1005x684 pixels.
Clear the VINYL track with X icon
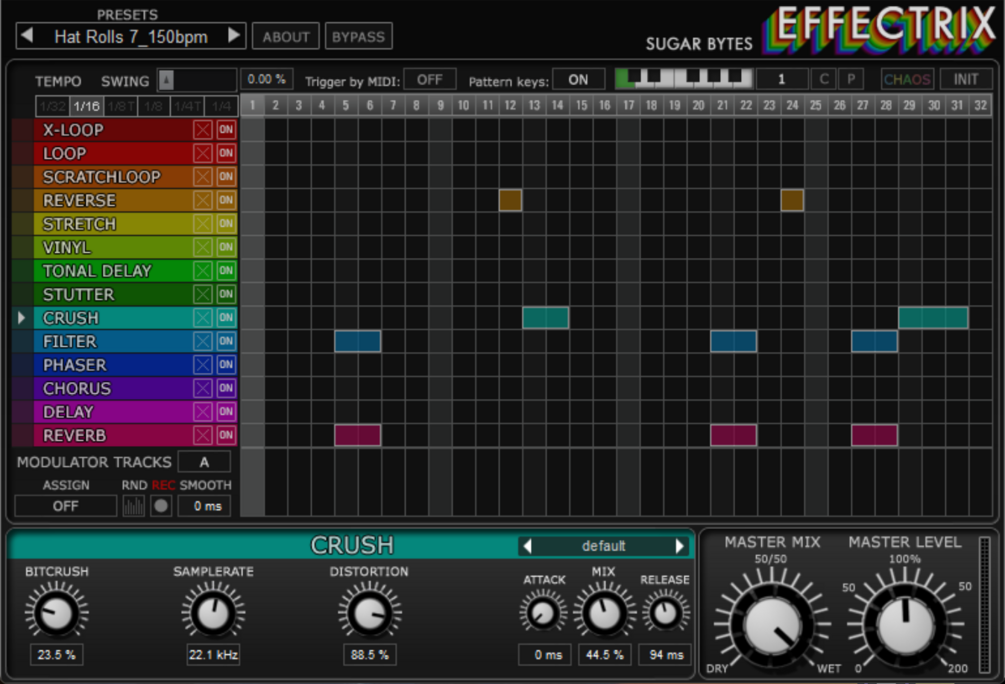pyautogui.click(x=203, y=247)
